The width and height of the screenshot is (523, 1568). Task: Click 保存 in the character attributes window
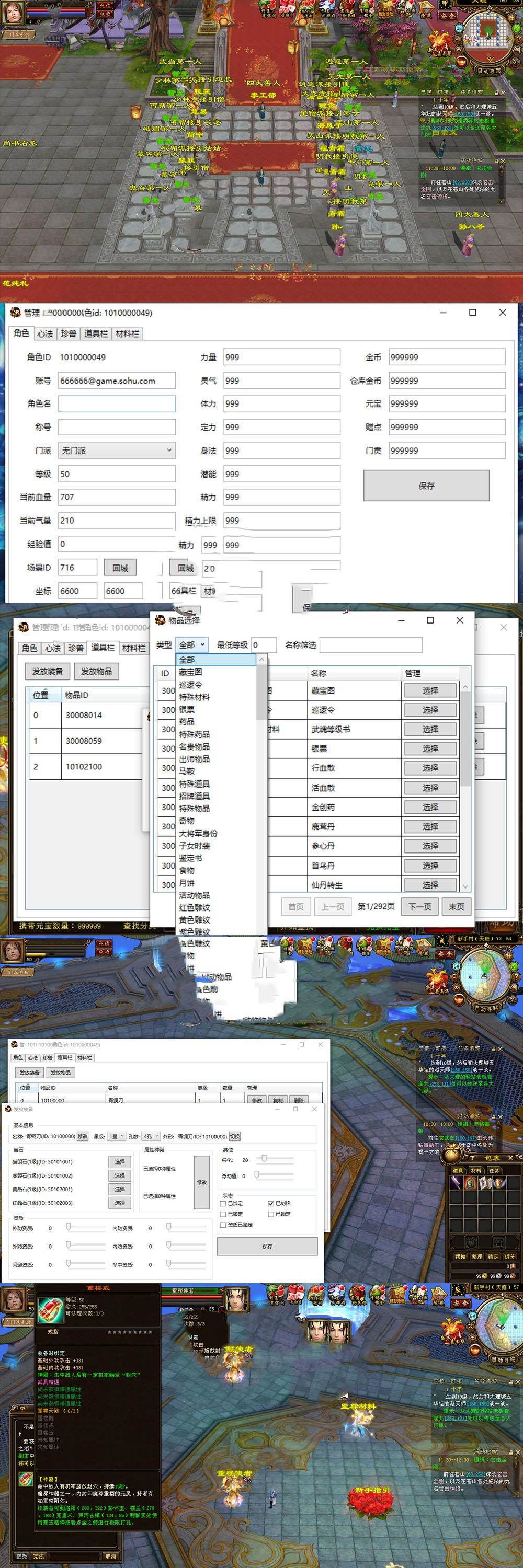pos(426,486)
